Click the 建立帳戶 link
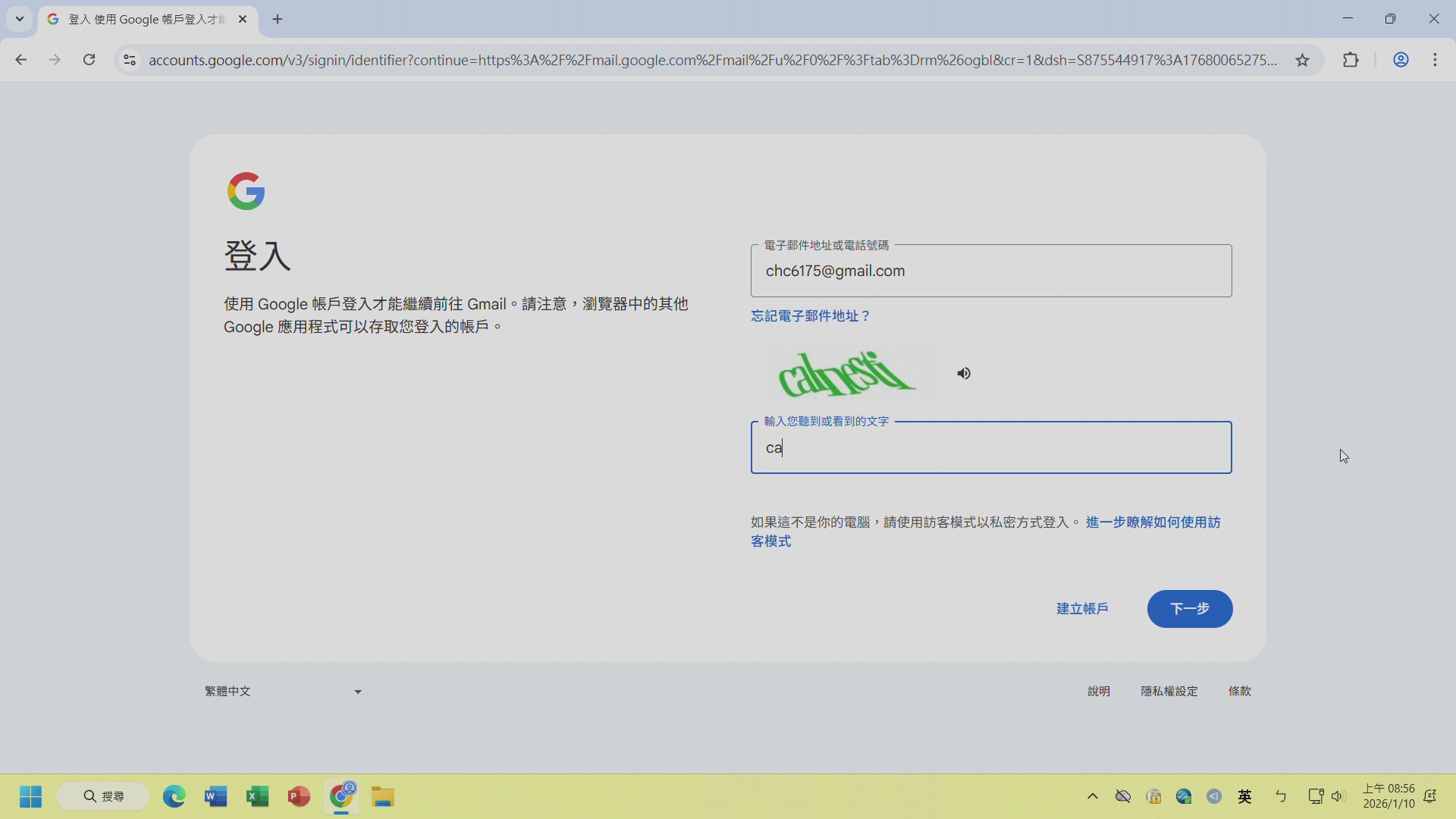Image resolution: width=1456 pixels, height=819 pixels. pyautogui.click(x=1082, y=609)
